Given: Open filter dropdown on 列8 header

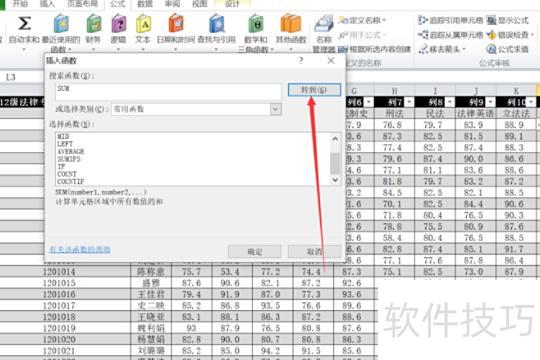Looking at the screenshot, I should (450, 102).
